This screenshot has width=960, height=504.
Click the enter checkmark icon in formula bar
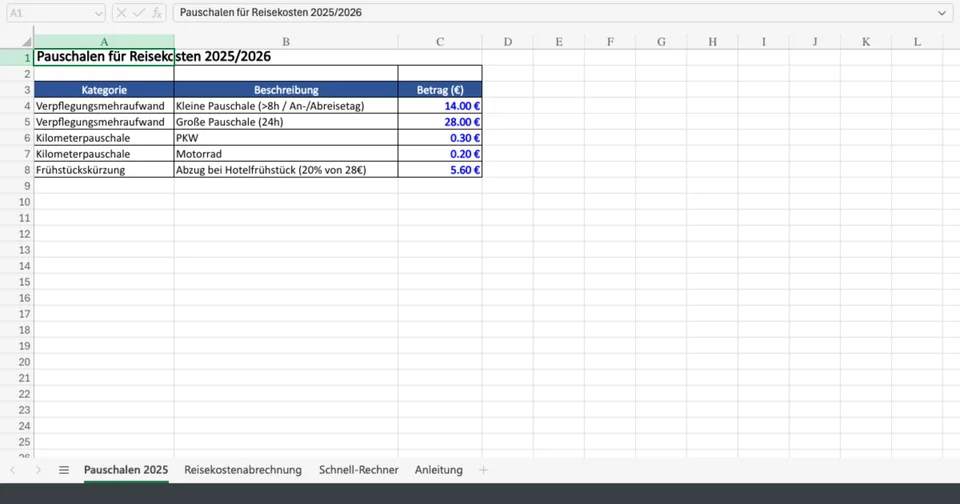139,13
